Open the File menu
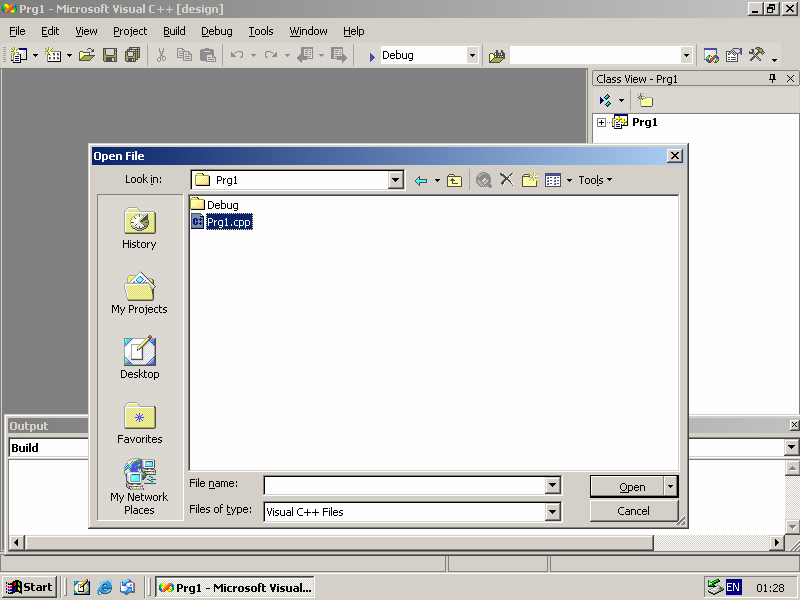This screenshot has width=800, height=600. pos(17,31)
